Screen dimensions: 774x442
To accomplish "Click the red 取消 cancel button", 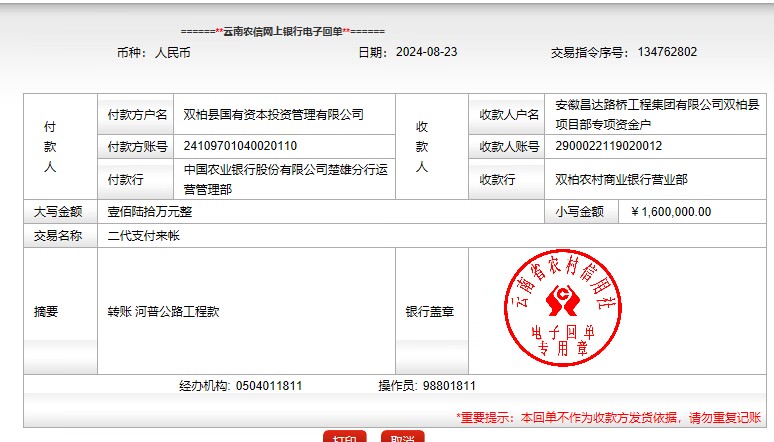I will tap(403, 437).
